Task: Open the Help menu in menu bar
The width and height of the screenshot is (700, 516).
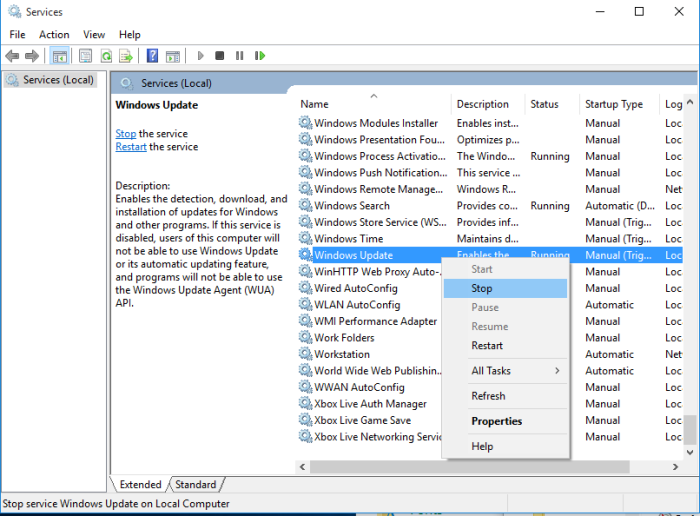Action: (x=129, y=34)
